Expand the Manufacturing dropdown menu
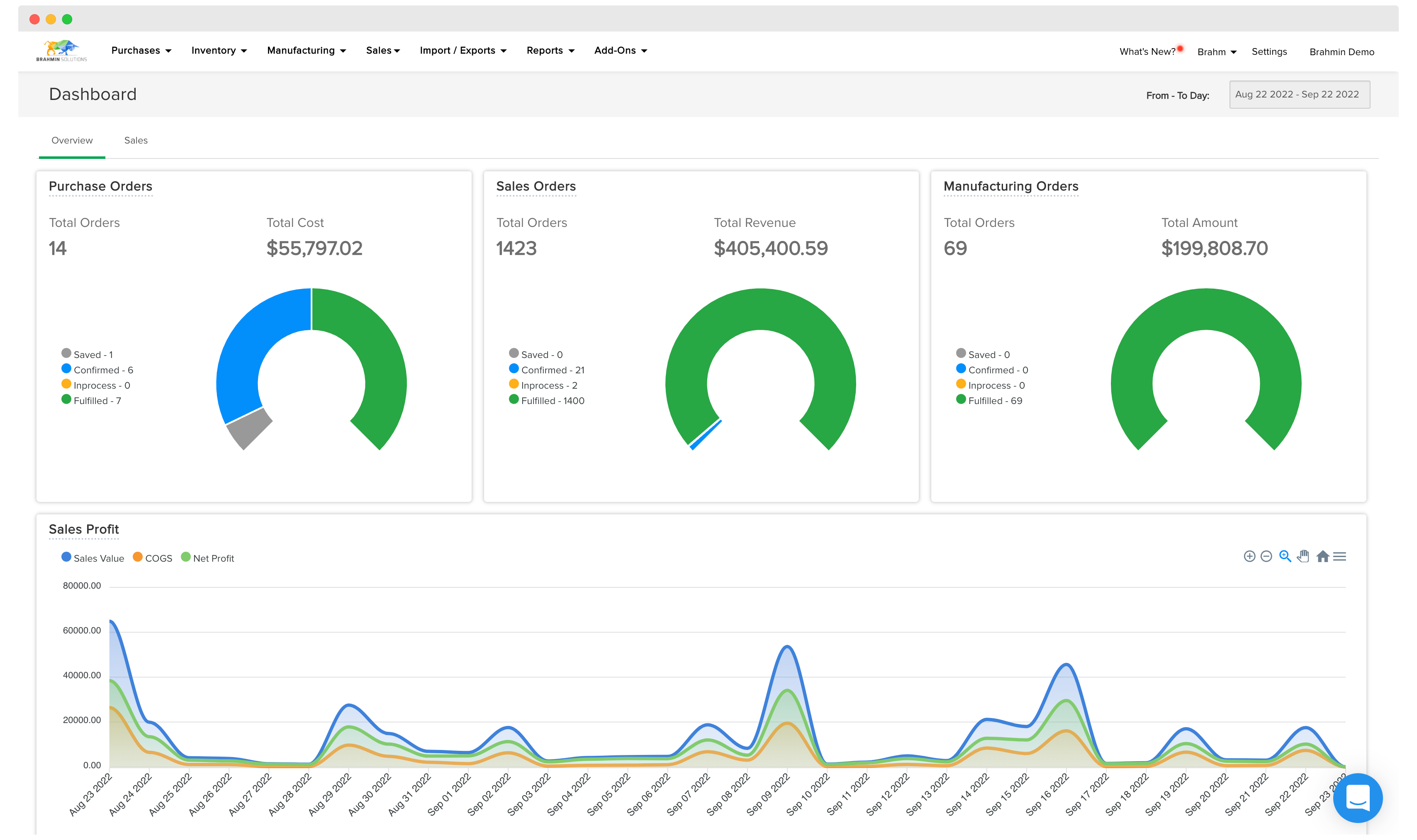The height and width of the screenshot is (840, 1417). [x=306, y=50]
